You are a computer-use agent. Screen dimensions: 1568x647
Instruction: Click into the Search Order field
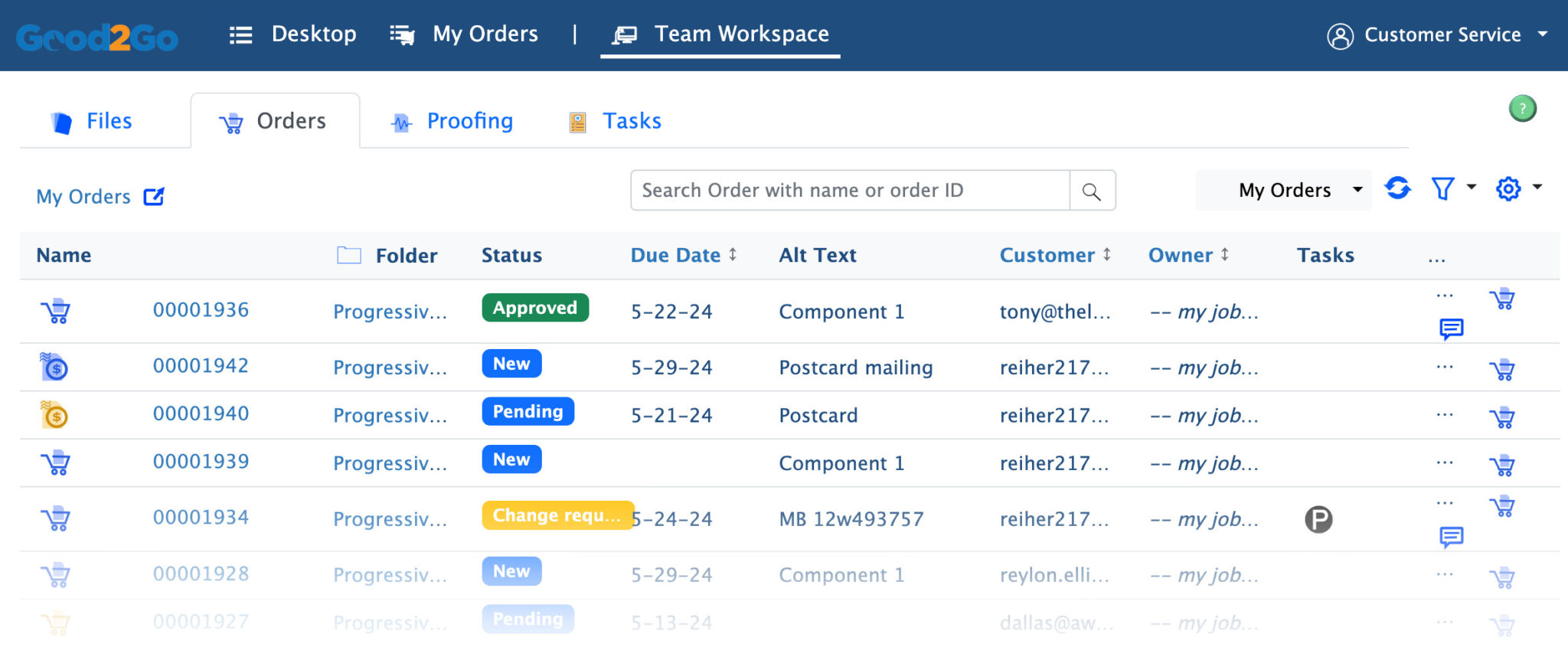[x=850, y=191]
